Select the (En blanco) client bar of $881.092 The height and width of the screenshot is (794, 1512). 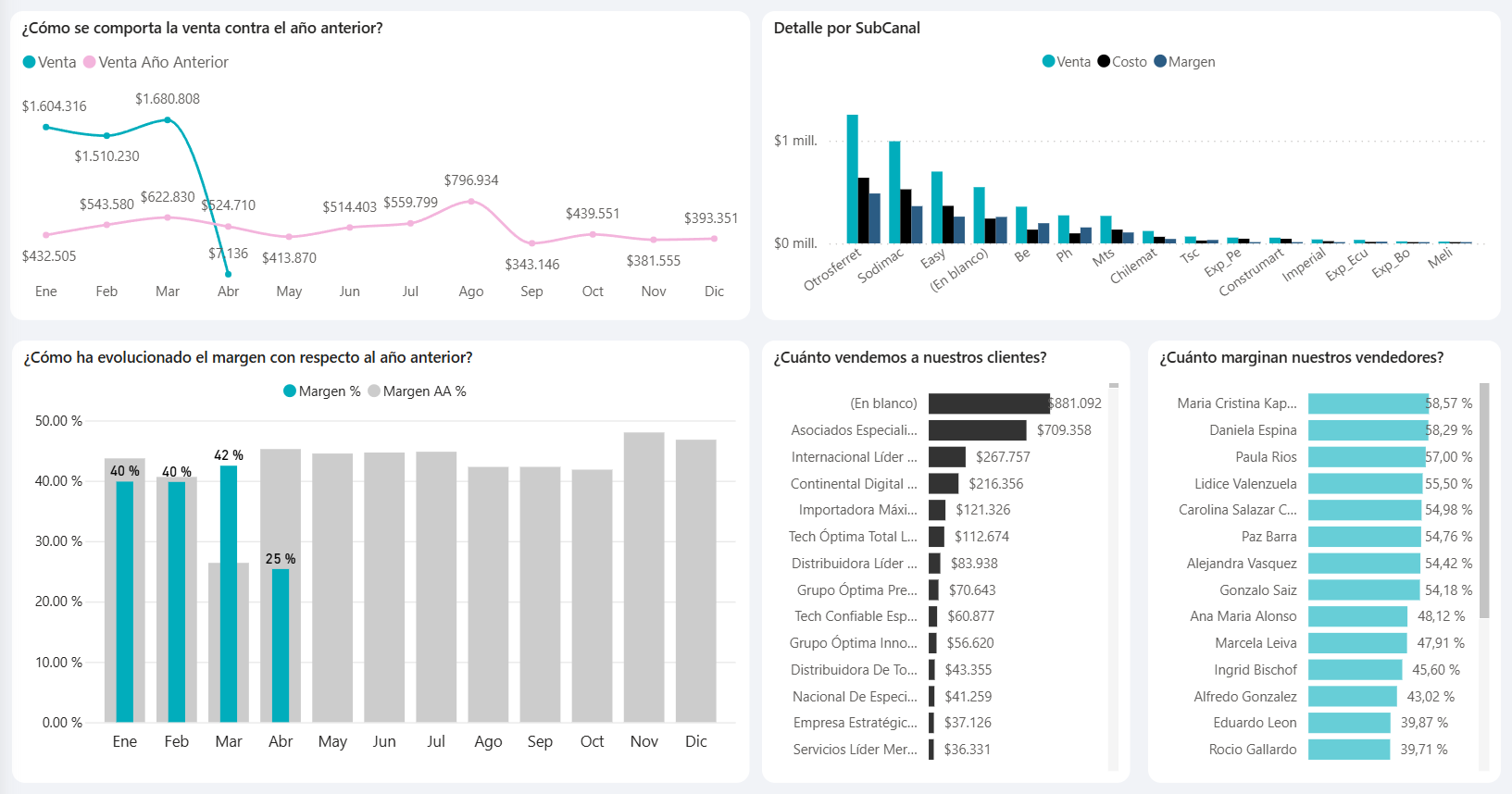pos(989,403)
